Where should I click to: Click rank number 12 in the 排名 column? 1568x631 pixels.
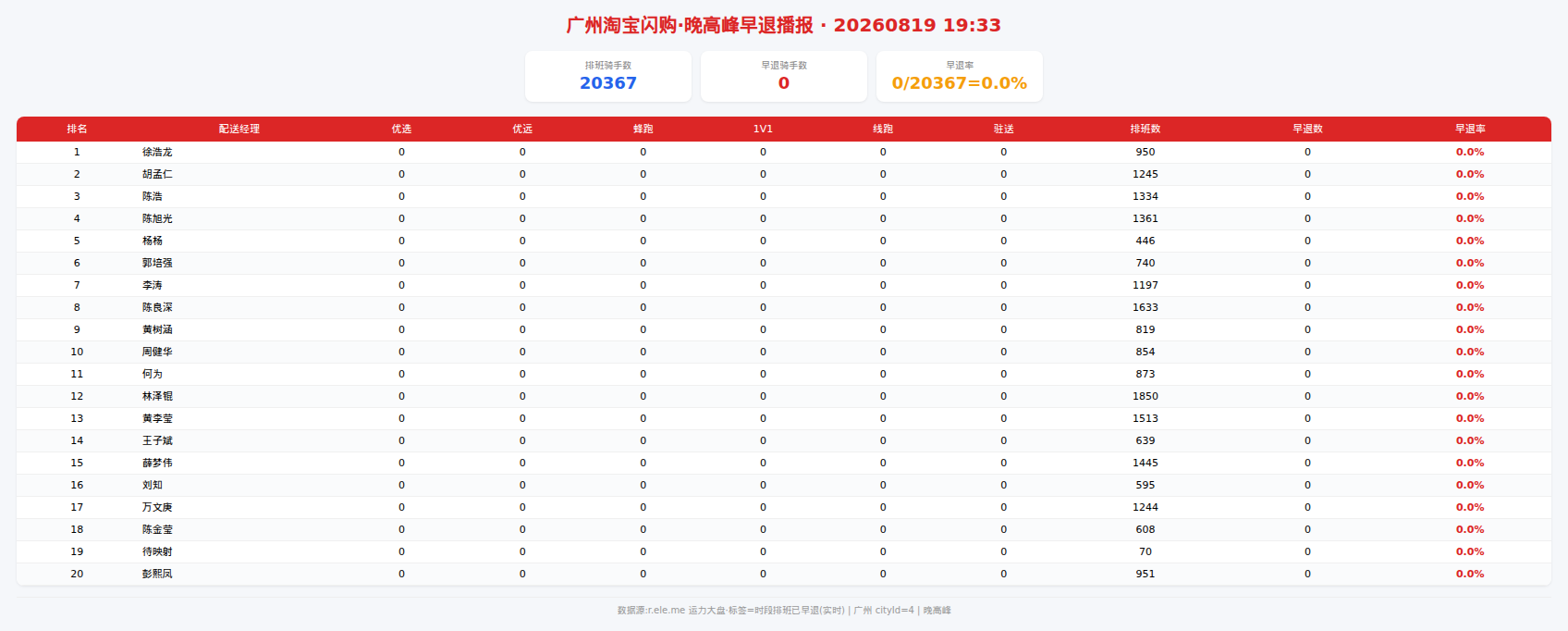tap(77, 396)
